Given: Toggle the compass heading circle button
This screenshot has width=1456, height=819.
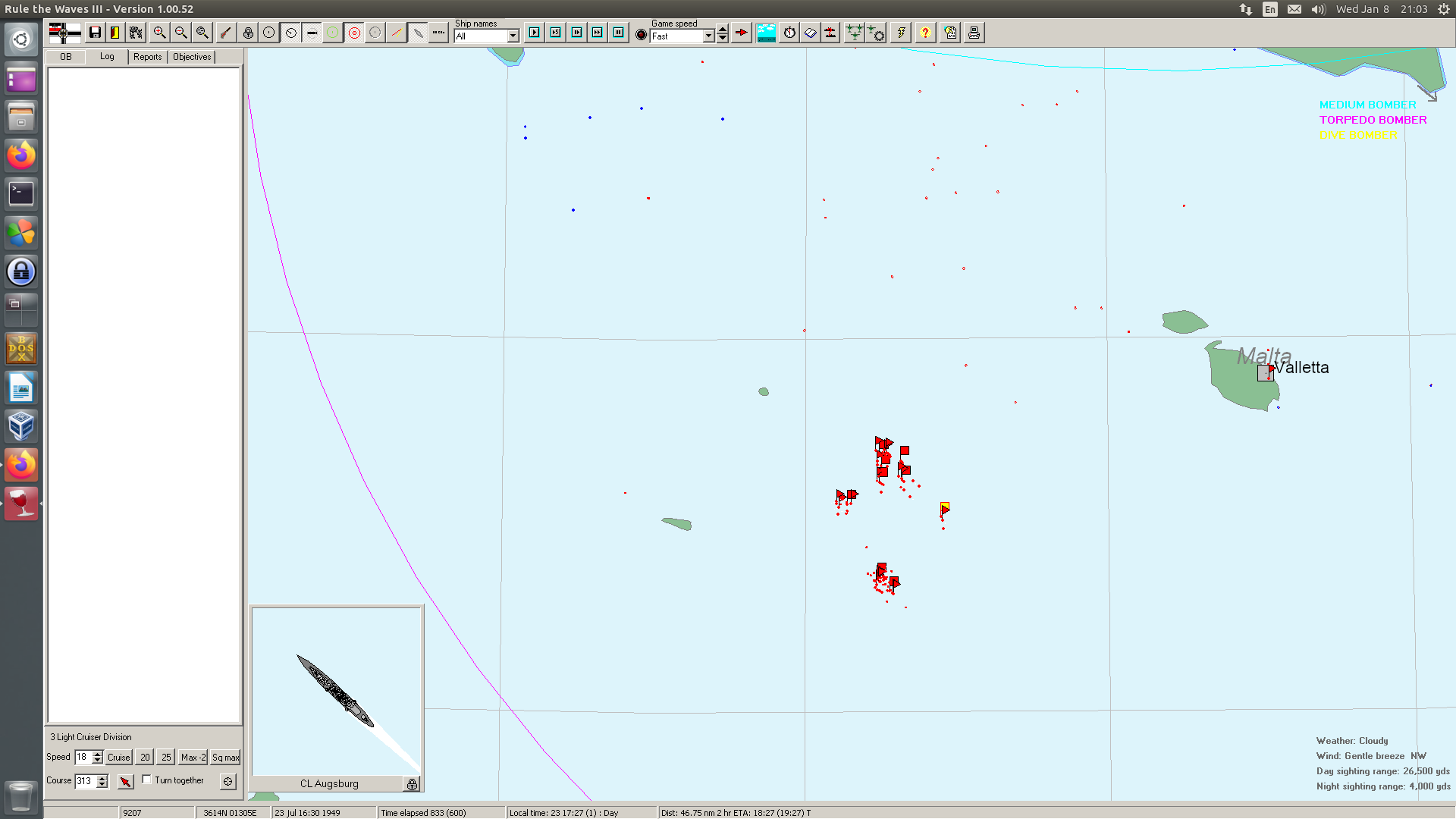Looking at the screenshot, I should tap(290, 33).
